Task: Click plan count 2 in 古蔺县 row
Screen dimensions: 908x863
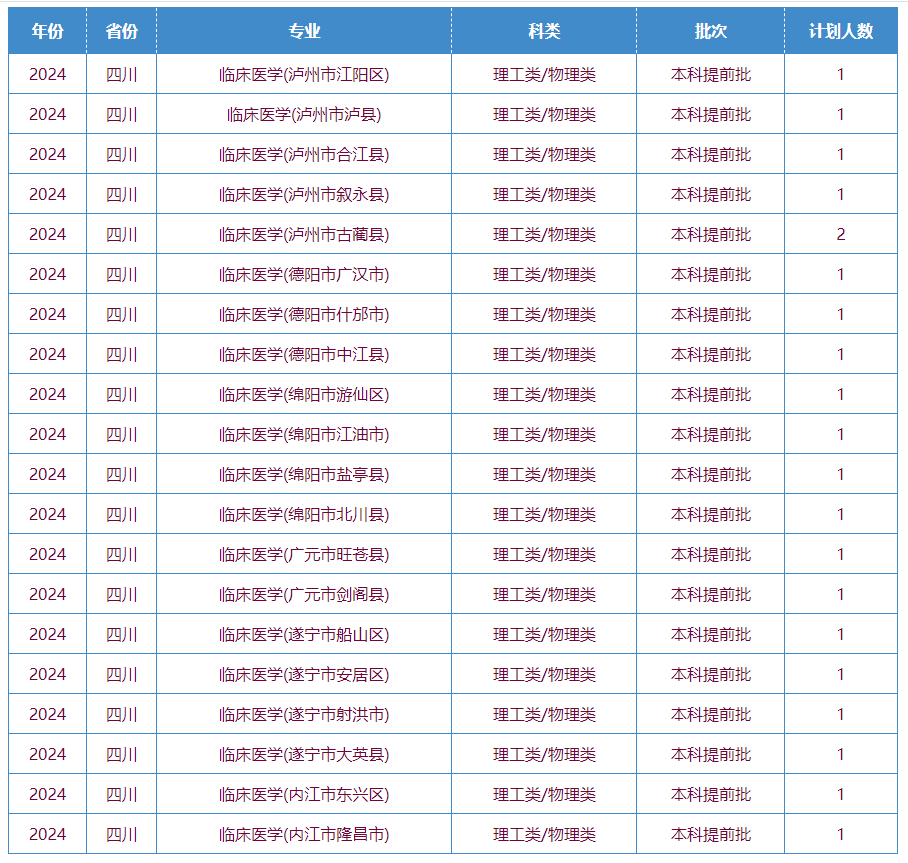Action: click(841, 234)
